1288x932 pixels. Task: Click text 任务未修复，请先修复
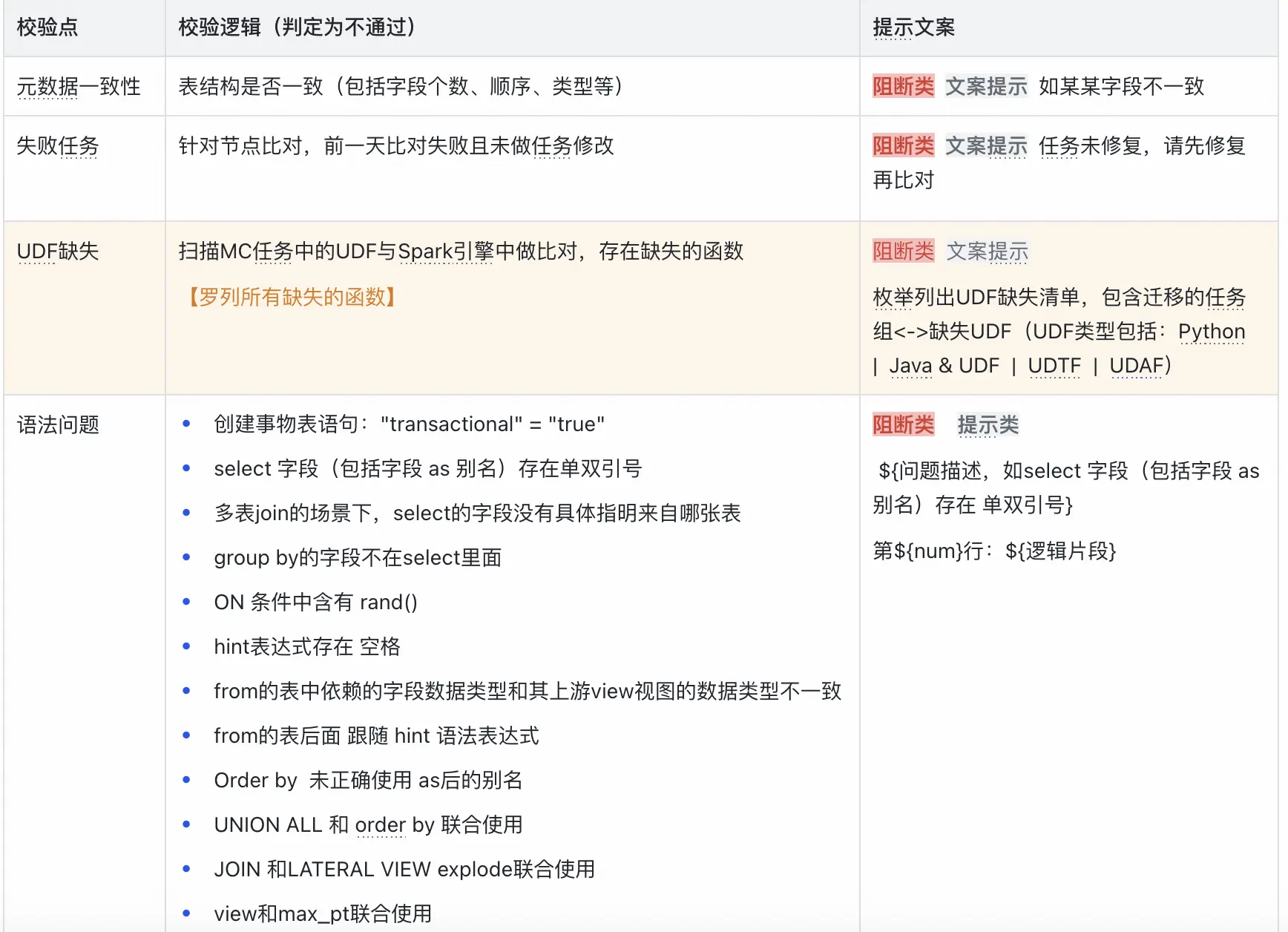coord(1143,146)
